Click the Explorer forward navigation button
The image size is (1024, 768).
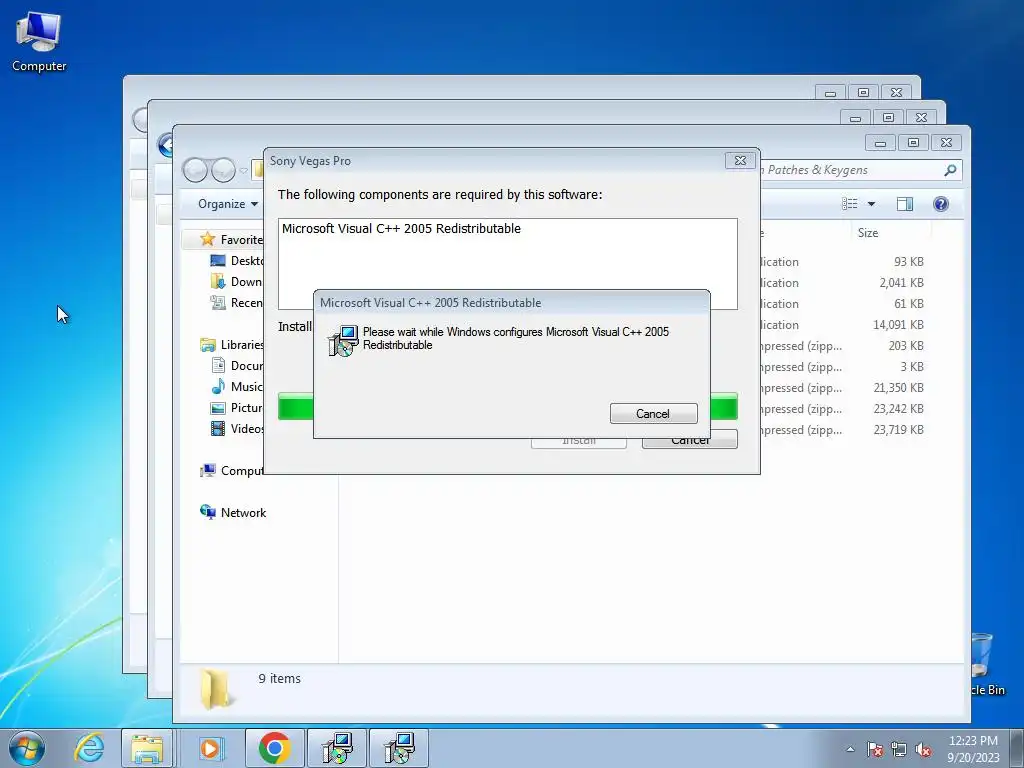click(223, 170)
